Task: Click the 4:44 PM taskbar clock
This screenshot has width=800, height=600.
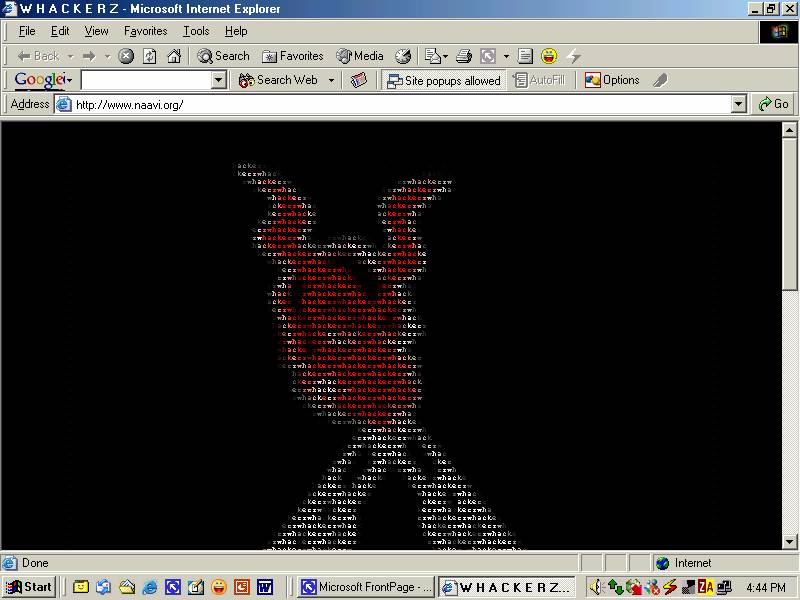Action: coord(766,587)
